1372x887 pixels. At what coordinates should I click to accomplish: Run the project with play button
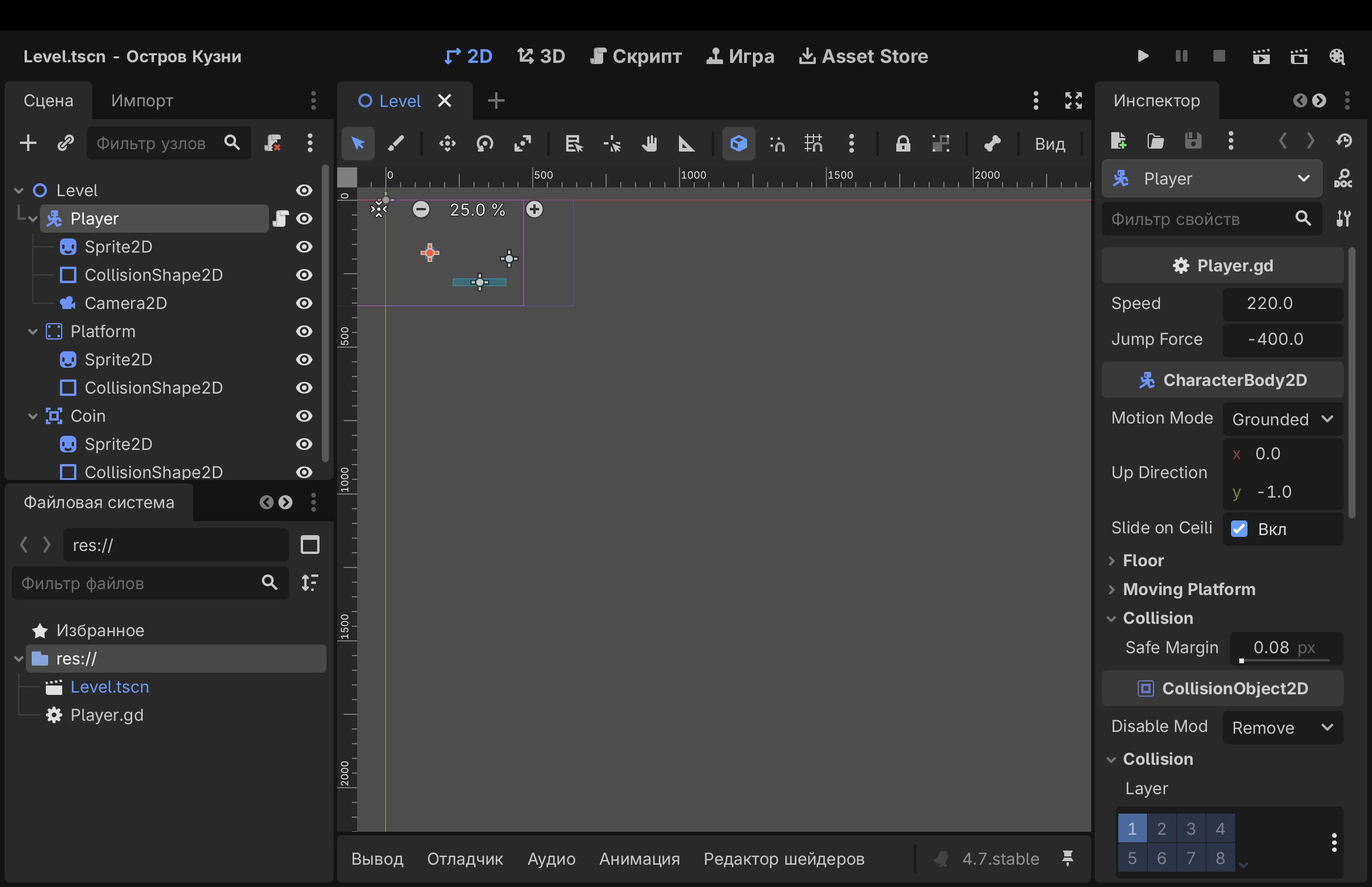[1143, 56]
